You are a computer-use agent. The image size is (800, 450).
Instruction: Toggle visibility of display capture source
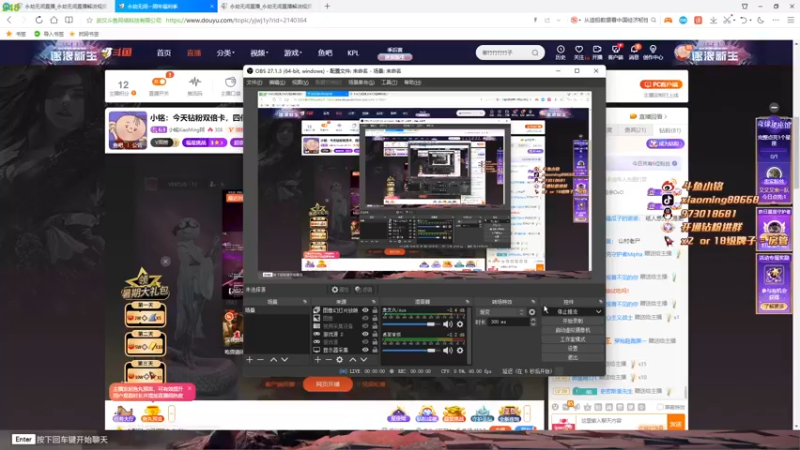pyautogui.click(x=365, y=350)
